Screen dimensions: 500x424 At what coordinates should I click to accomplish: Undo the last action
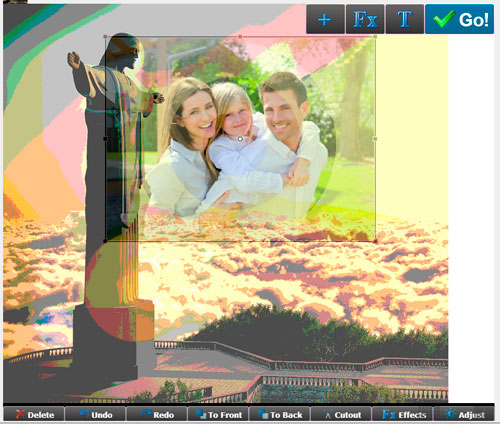coord(95,414)
